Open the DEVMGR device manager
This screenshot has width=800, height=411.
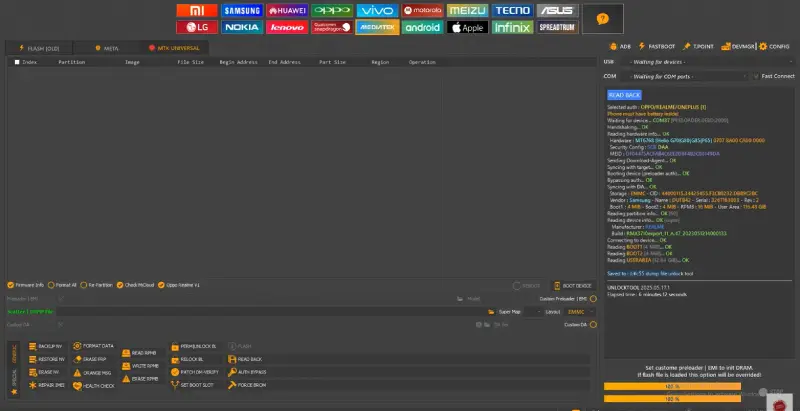tap(737, 46)
